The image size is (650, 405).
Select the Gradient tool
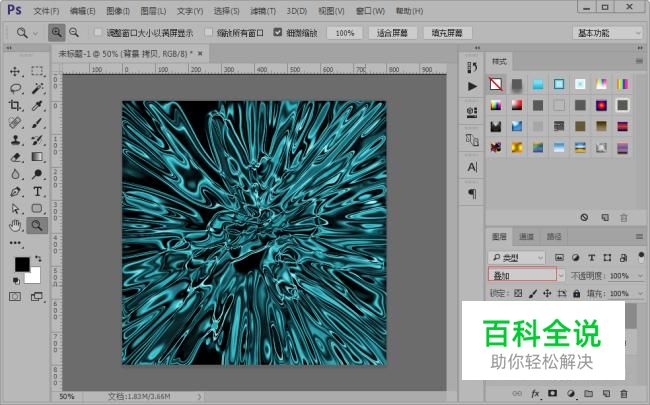(x=37, y=157)
